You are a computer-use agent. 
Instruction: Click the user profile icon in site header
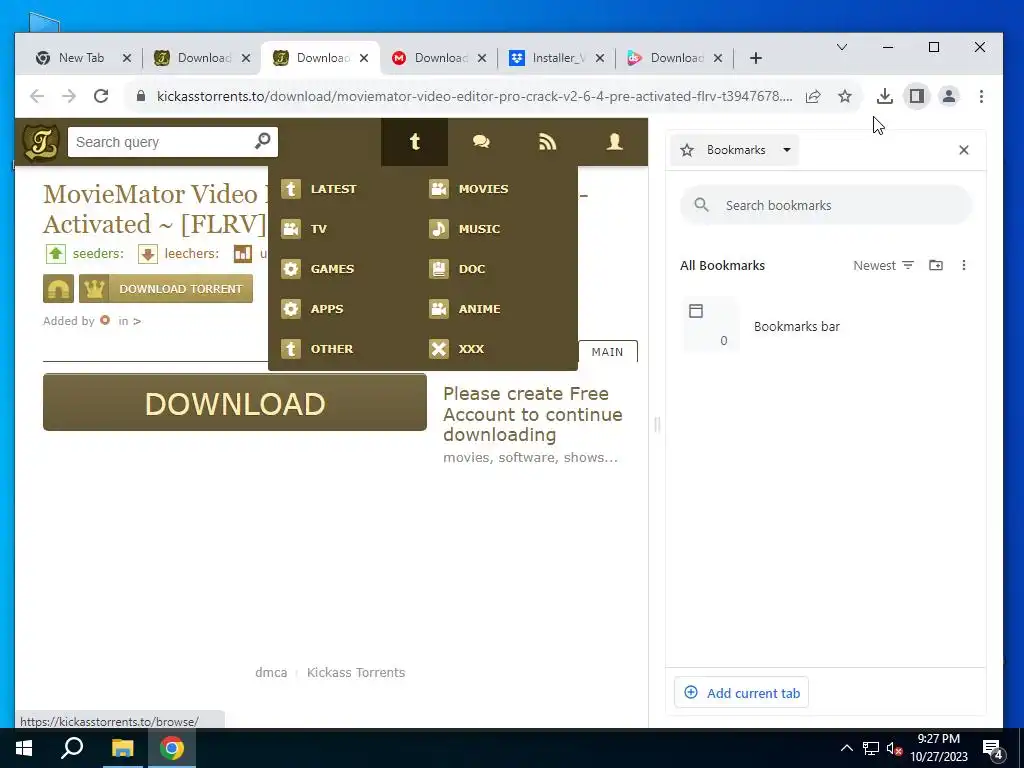615,142
